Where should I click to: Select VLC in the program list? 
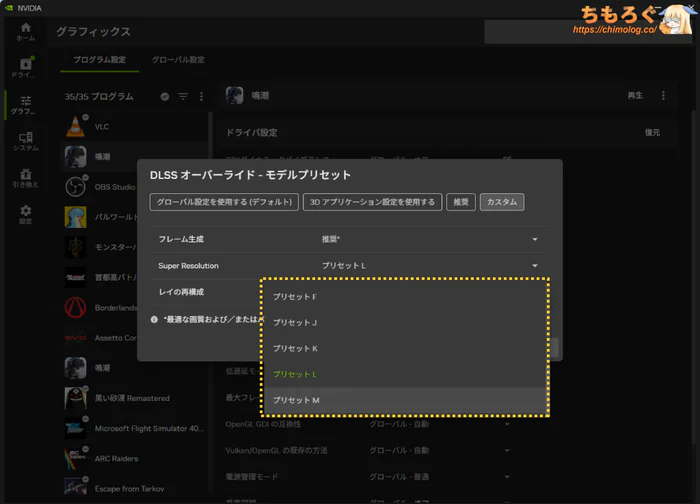click(x=101, y=127)
